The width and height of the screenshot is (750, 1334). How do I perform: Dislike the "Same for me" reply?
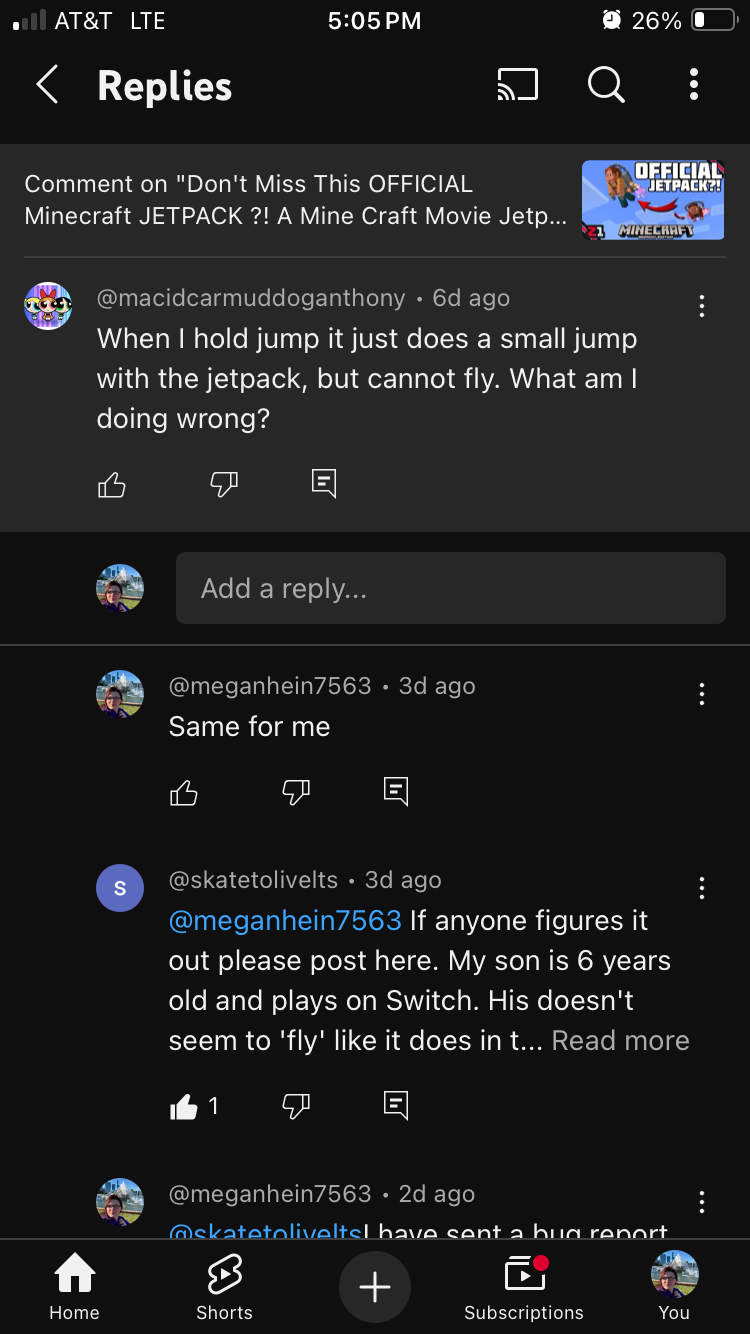click(296, 793)
